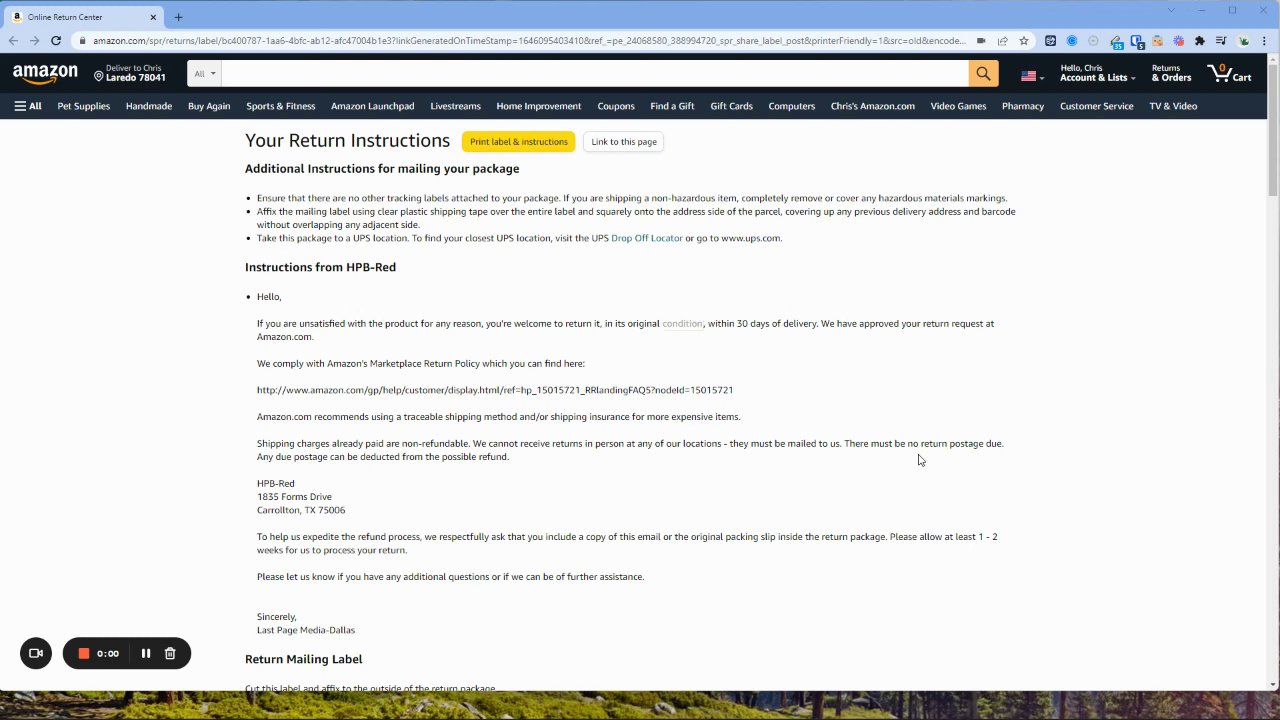Stop recording with the red square

84,653
